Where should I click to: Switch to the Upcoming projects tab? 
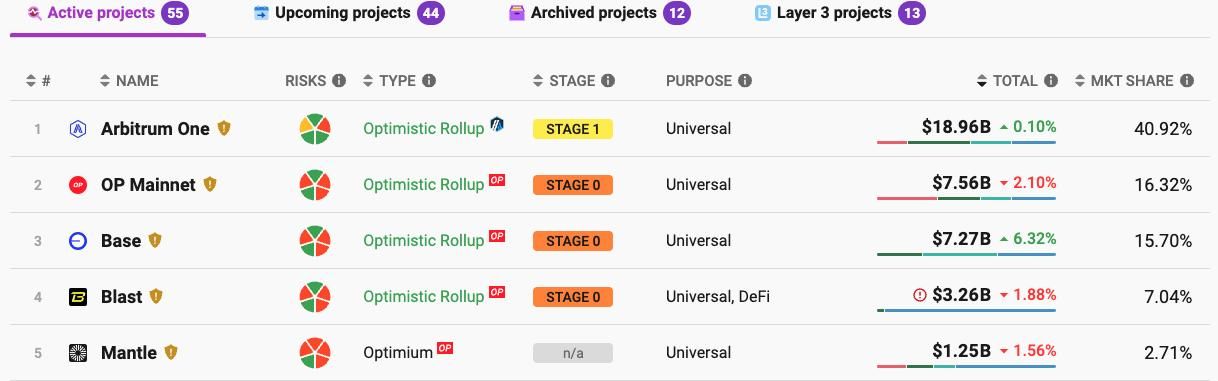348,14
